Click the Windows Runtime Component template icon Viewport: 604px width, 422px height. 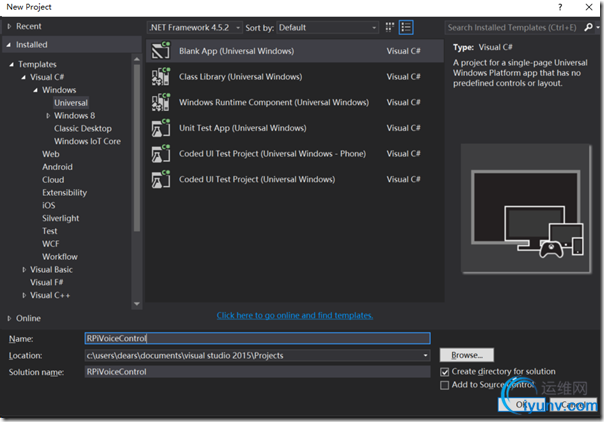(x=161, y=102)
